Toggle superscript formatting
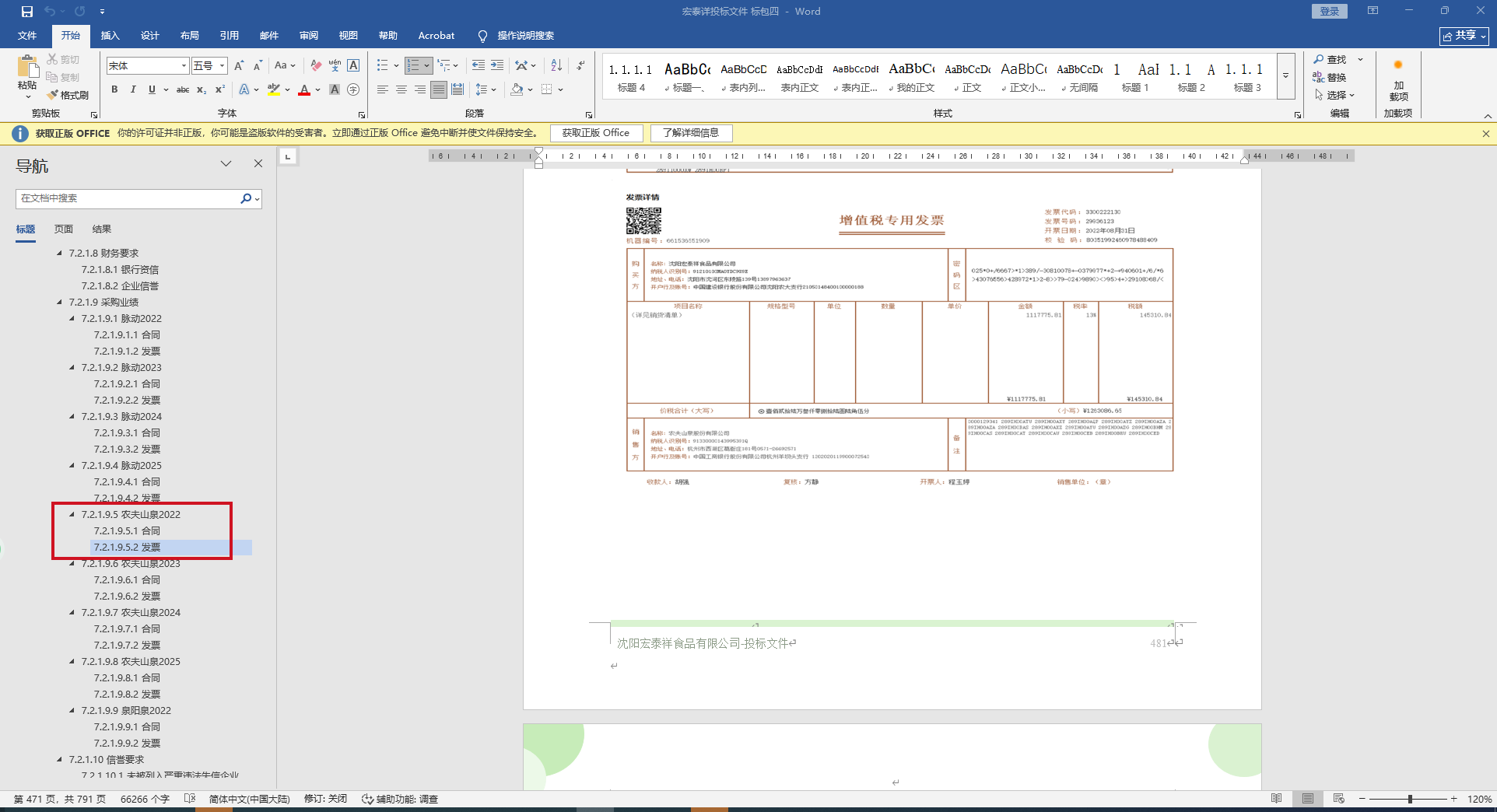The image size is (1497, 812). [x=220, y=89]
